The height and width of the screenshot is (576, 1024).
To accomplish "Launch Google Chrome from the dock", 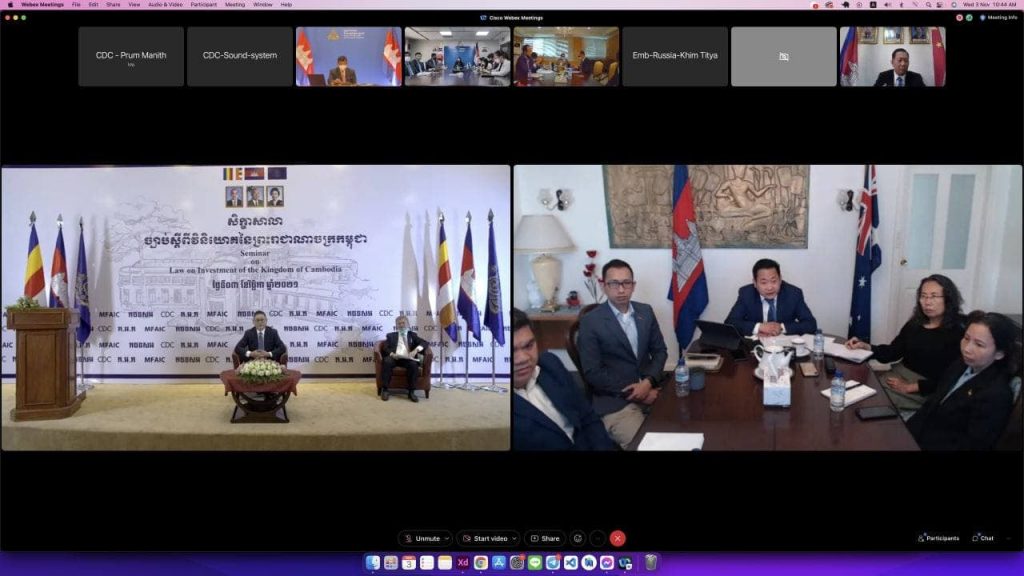I will [x=480, y=563].
